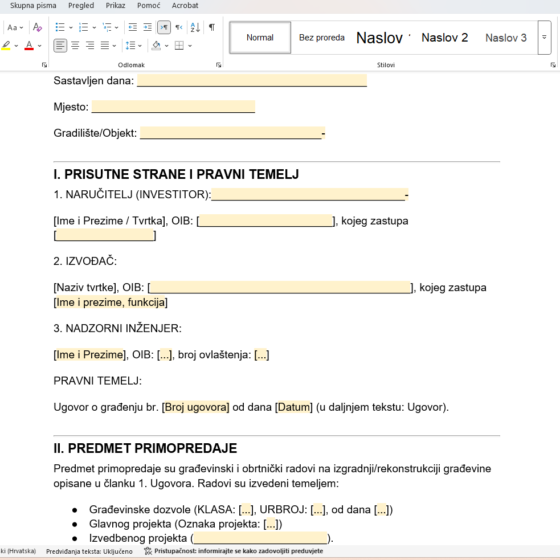Screen dimensions: 560x560
Task: Sort the selected text alphabetically
Action: point(195,27)
